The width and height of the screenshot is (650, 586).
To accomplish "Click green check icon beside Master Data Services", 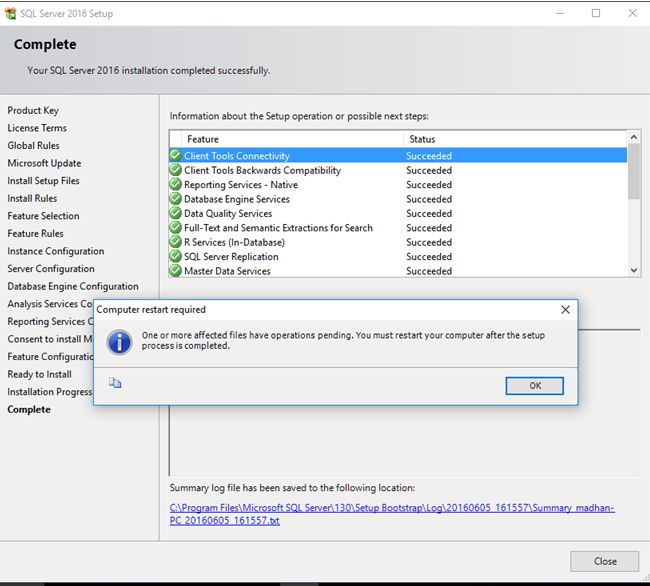I will pos(176,271).
